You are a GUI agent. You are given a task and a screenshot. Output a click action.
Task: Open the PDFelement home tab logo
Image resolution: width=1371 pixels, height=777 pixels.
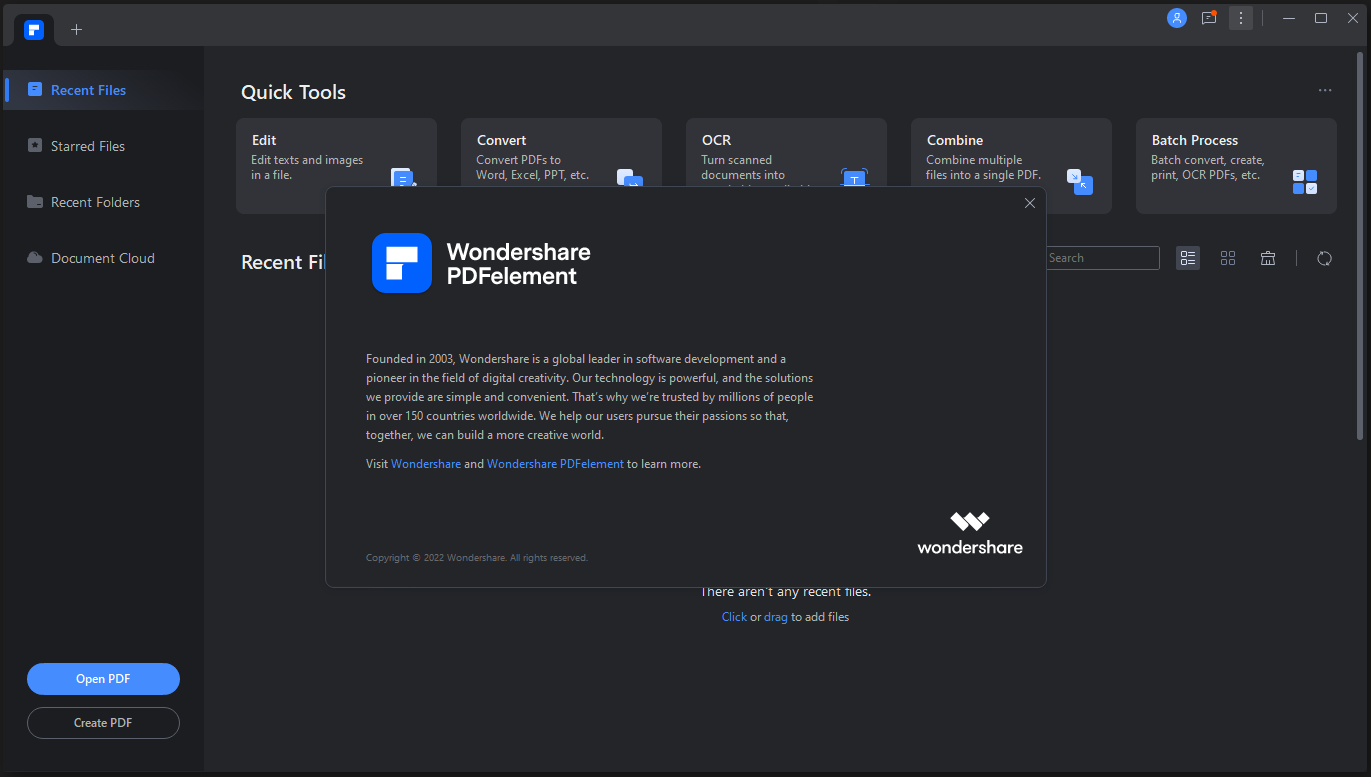point(34,29)
